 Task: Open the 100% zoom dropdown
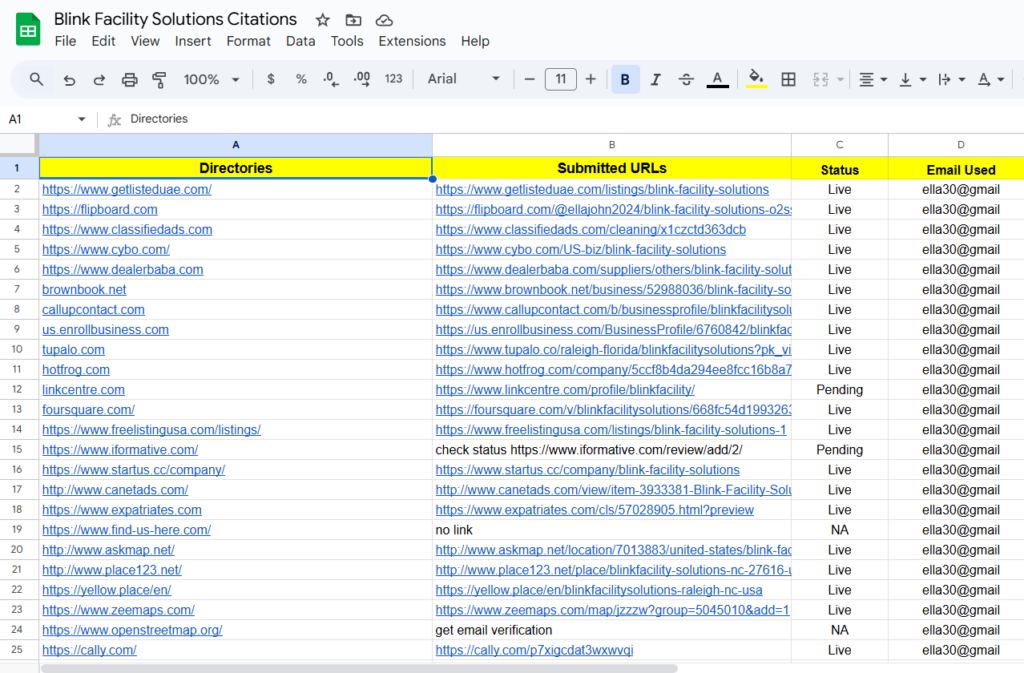click(211, 79)
